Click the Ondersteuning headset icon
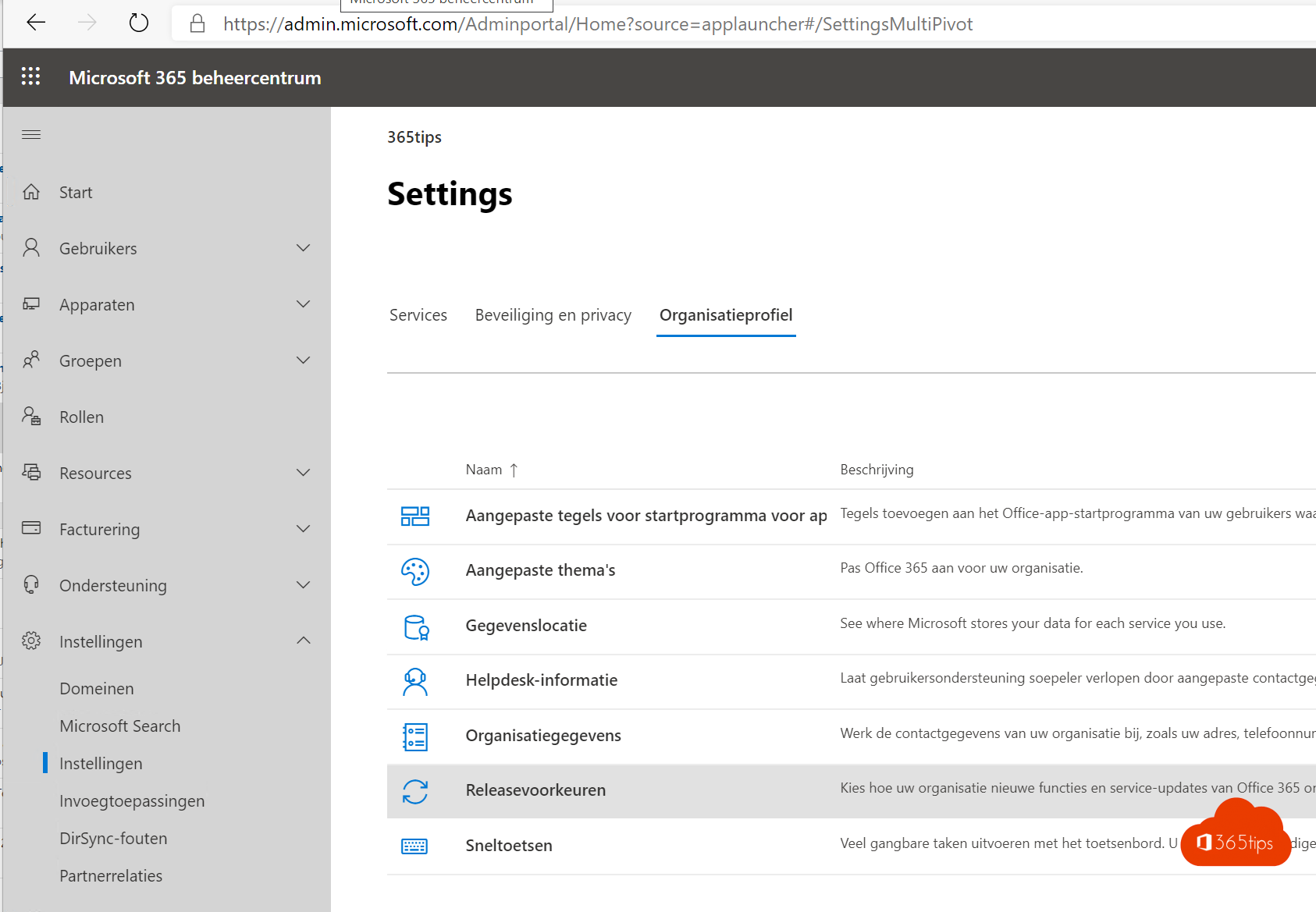 click(31, 585)
